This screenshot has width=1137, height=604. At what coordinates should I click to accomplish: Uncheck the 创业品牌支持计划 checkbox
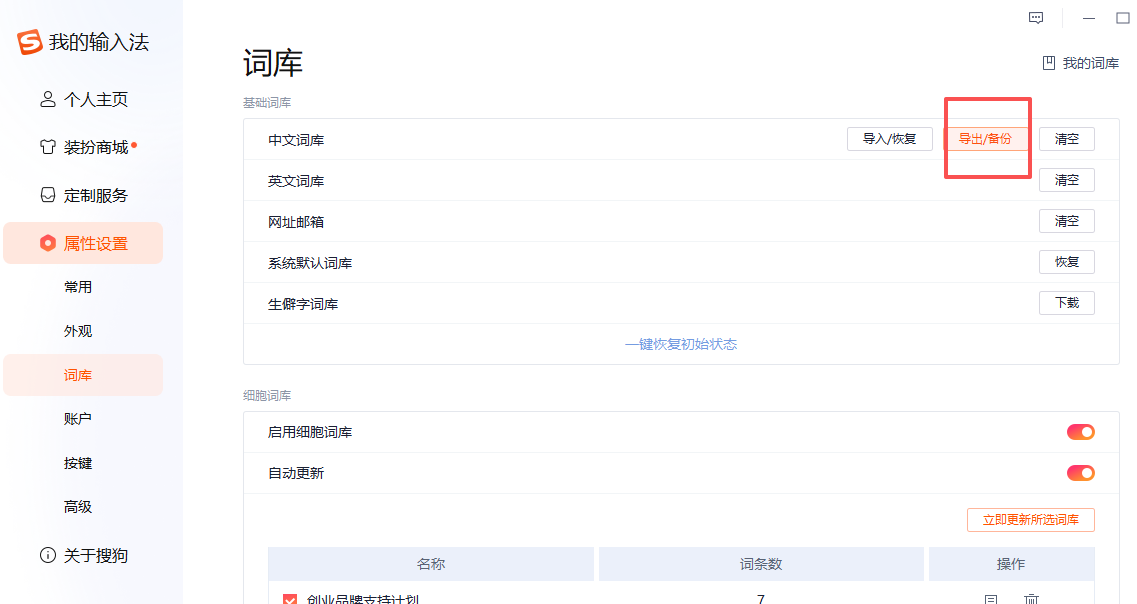(290, 599)
